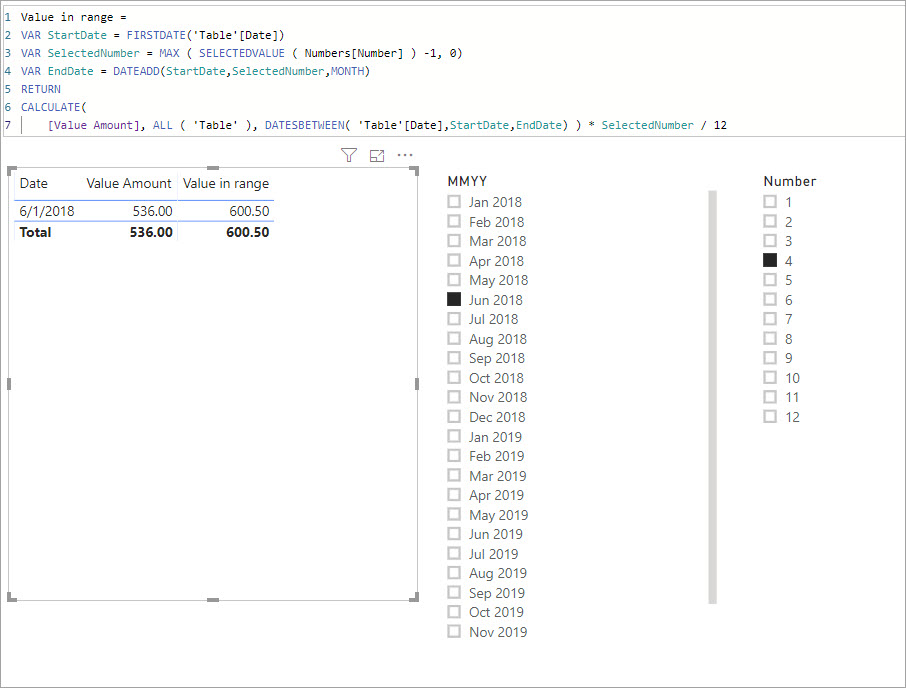
Task: Select Number 10 checkbox
Action: coord(770,377)
